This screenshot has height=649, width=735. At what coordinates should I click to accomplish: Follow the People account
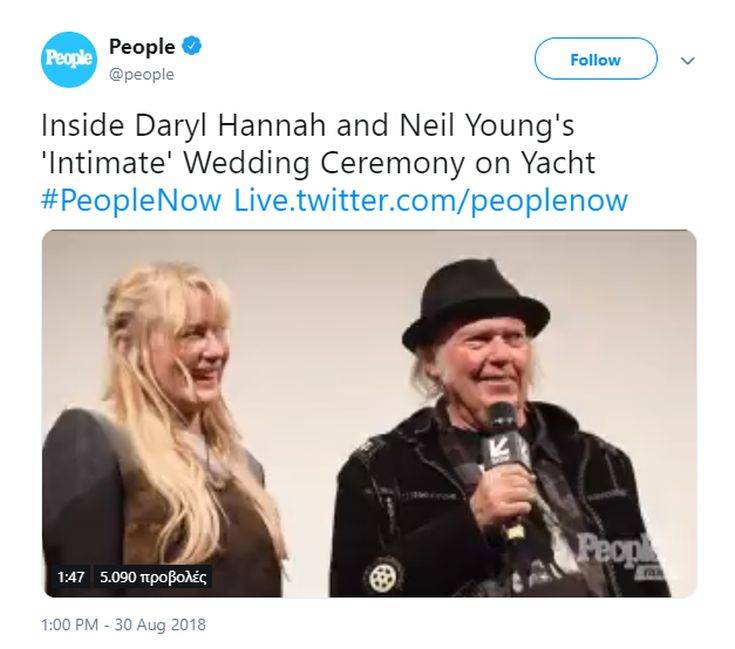pos(596,59)
